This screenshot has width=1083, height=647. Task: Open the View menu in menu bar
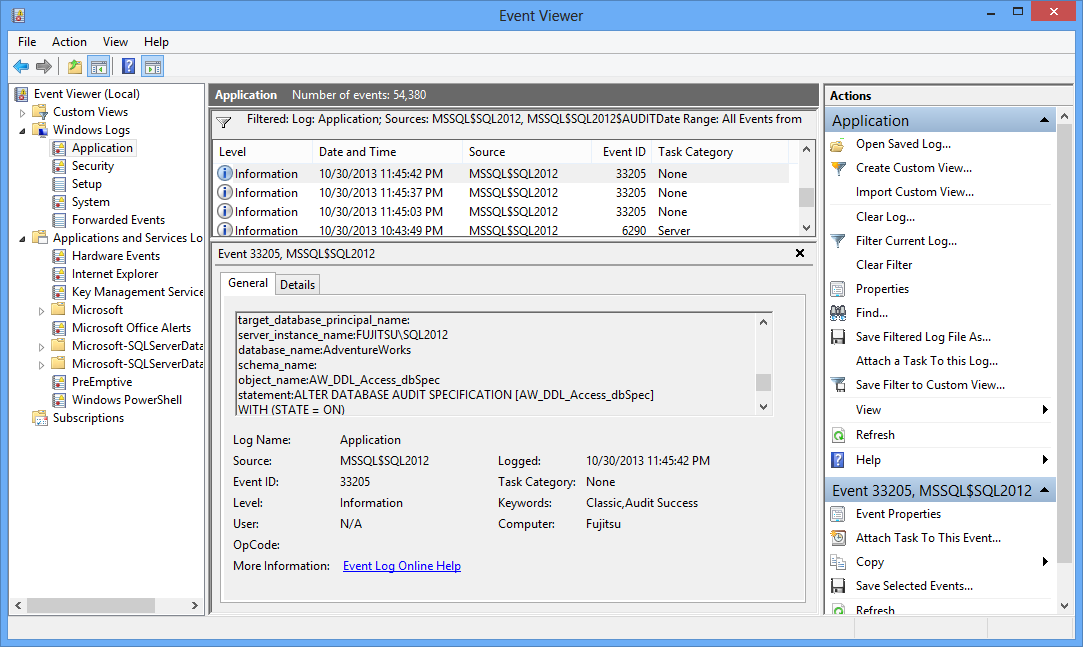(115, 42)
